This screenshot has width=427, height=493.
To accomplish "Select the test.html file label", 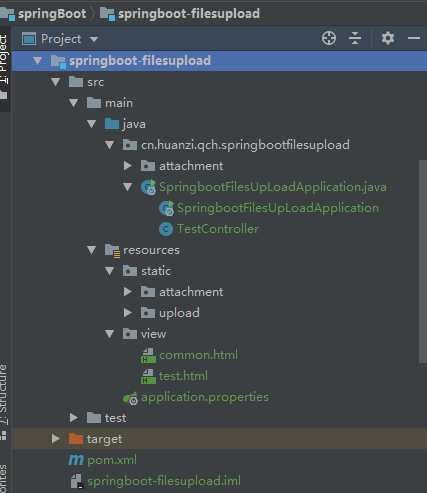I will click(x=183, y=376).
